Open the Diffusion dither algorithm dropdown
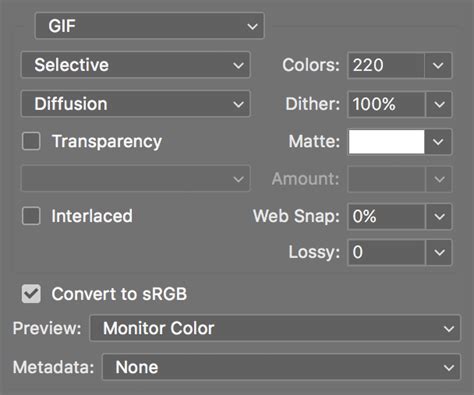The height and width of the screenshot is (395, 474). [136, 104]
